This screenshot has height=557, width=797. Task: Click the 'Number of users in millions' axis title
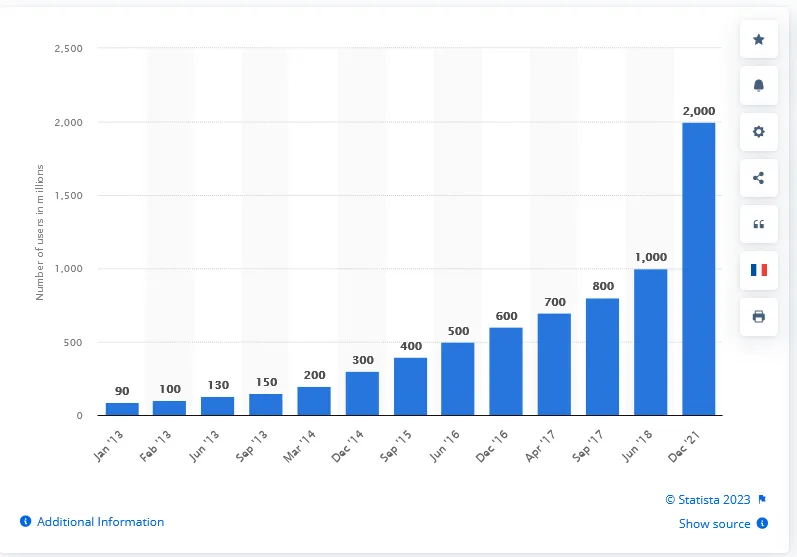(40, 232)
